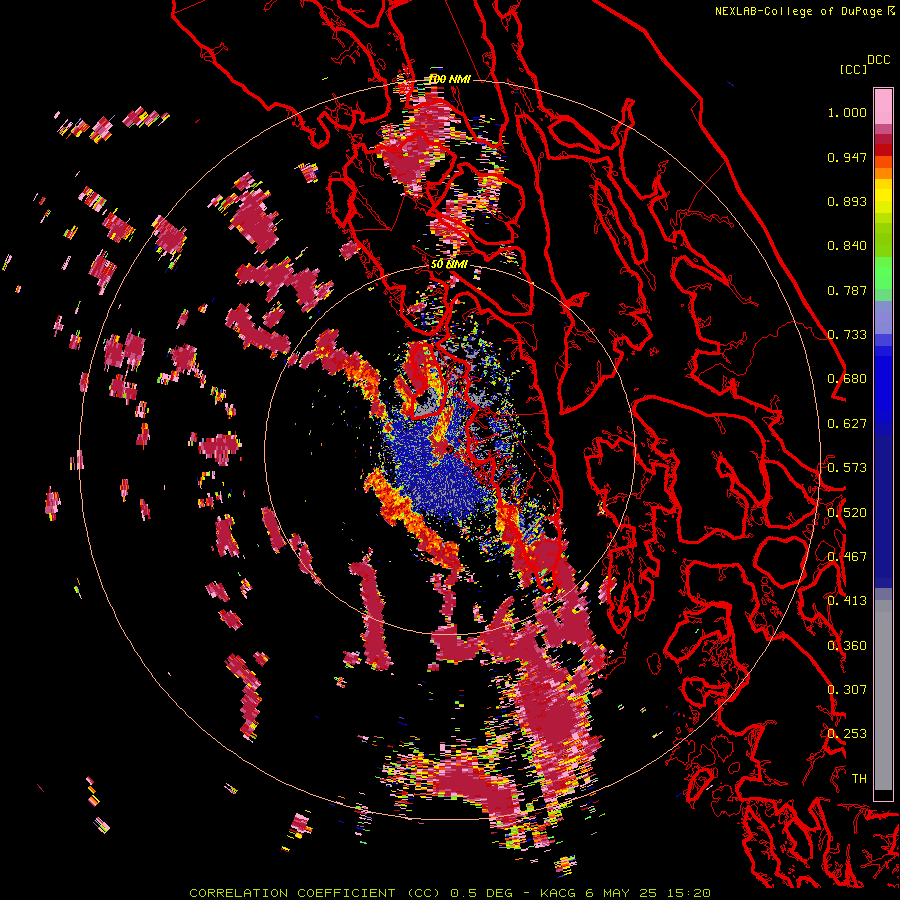900x900 pixels.
Task: Click the 0.360 scale value
Action: [x=847, y=646]
